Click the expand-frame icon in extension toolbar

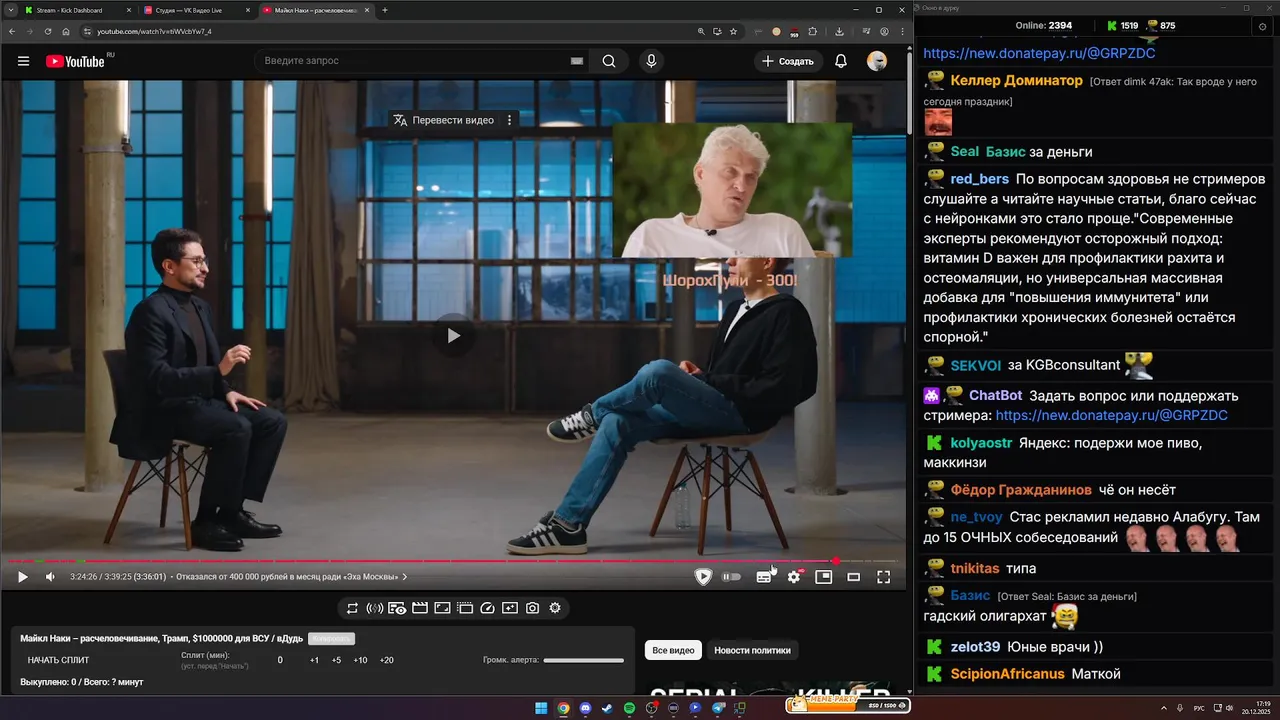click(x=442, y=608)
